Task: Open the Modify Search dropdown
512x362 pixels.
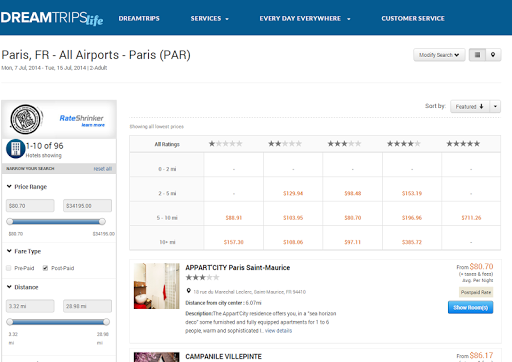Action: (439, 55)
